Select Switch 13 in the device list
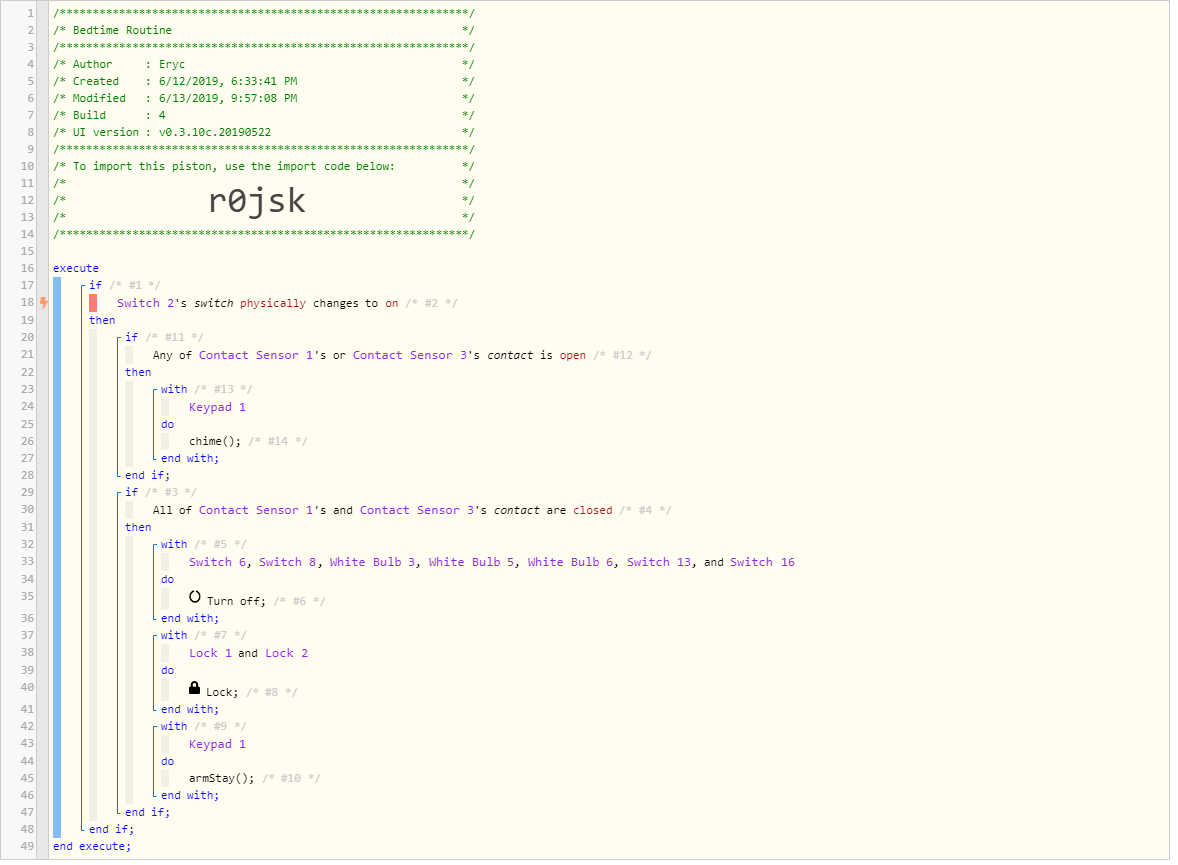1178x865 pixels. (x=659, y=562)
